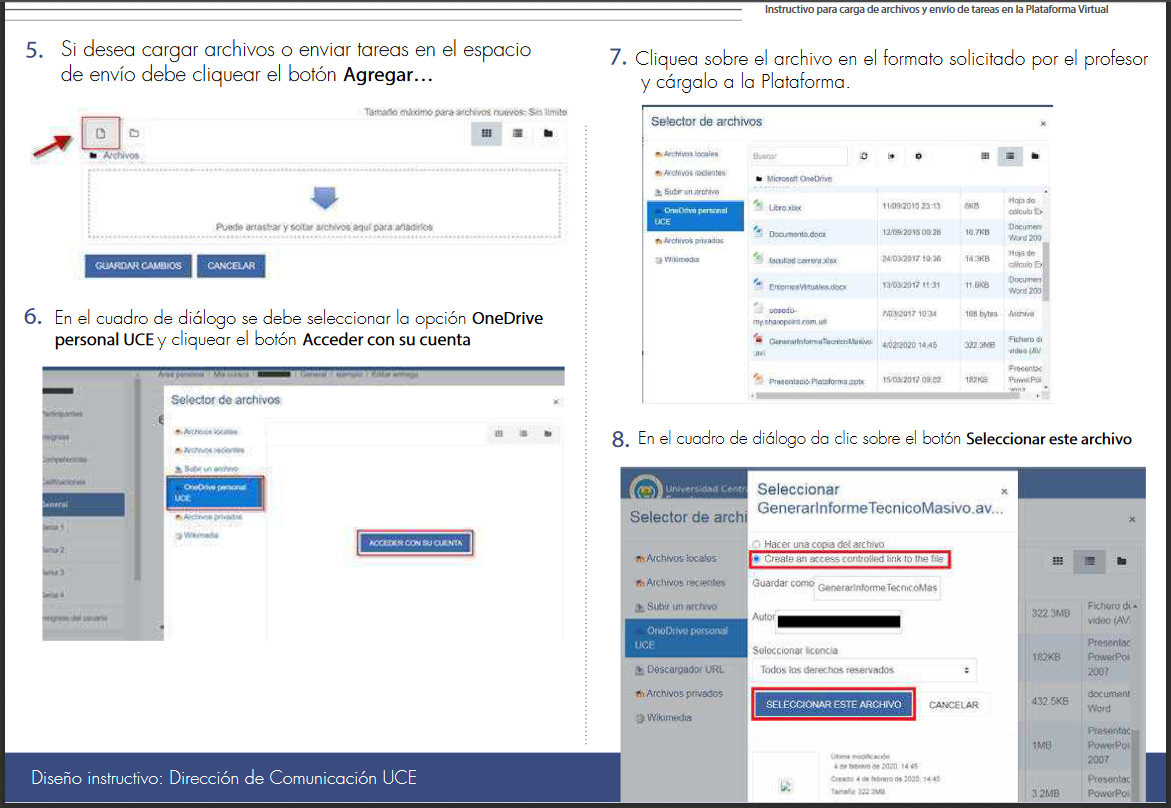This screenshot has height=808, width=1171.
Task: Select 'Create an access controlled link' radio option
Action: (x=757, y=559)
